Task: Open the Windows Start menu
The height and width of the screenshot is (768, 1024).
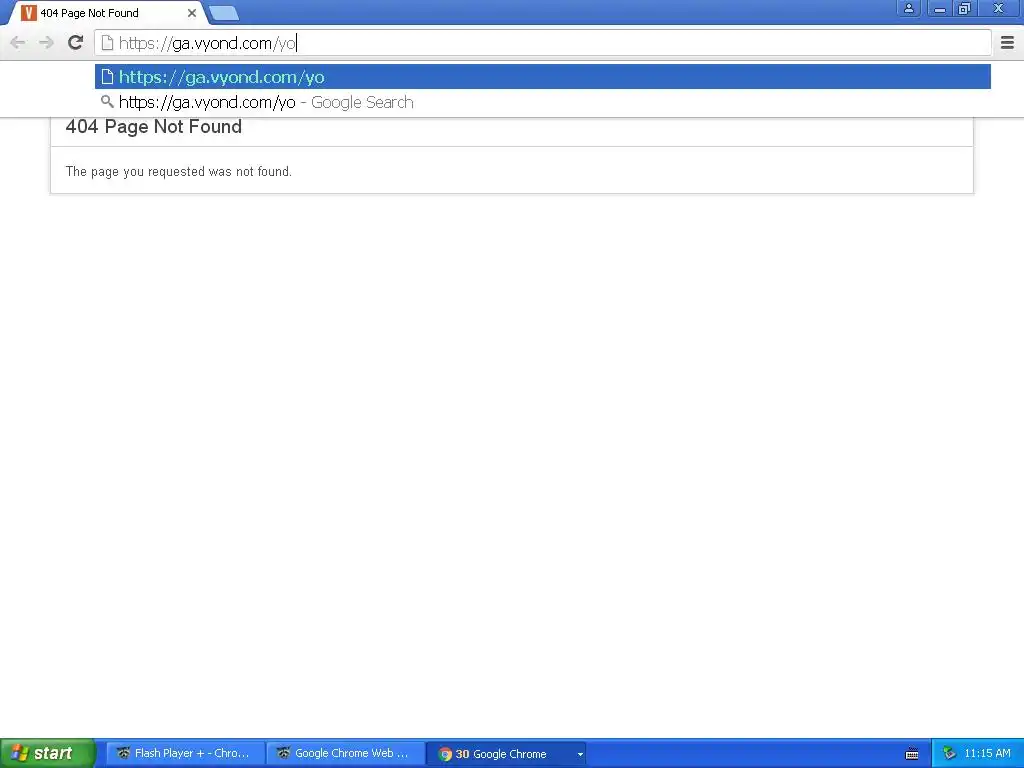Action: point(47,754)
